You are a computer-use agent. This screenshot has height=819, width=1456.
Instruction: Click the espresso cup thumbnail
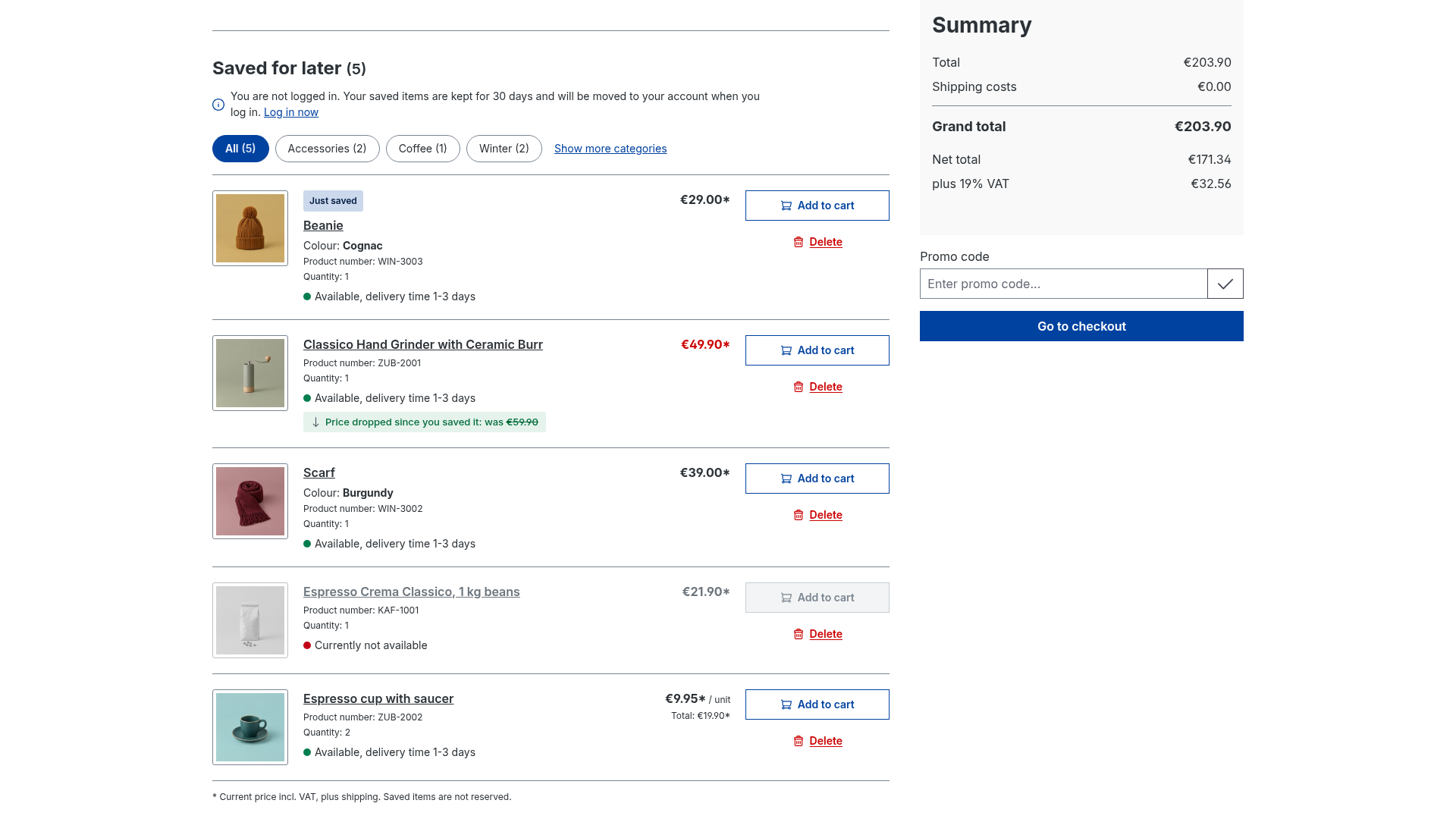[250, 727]
